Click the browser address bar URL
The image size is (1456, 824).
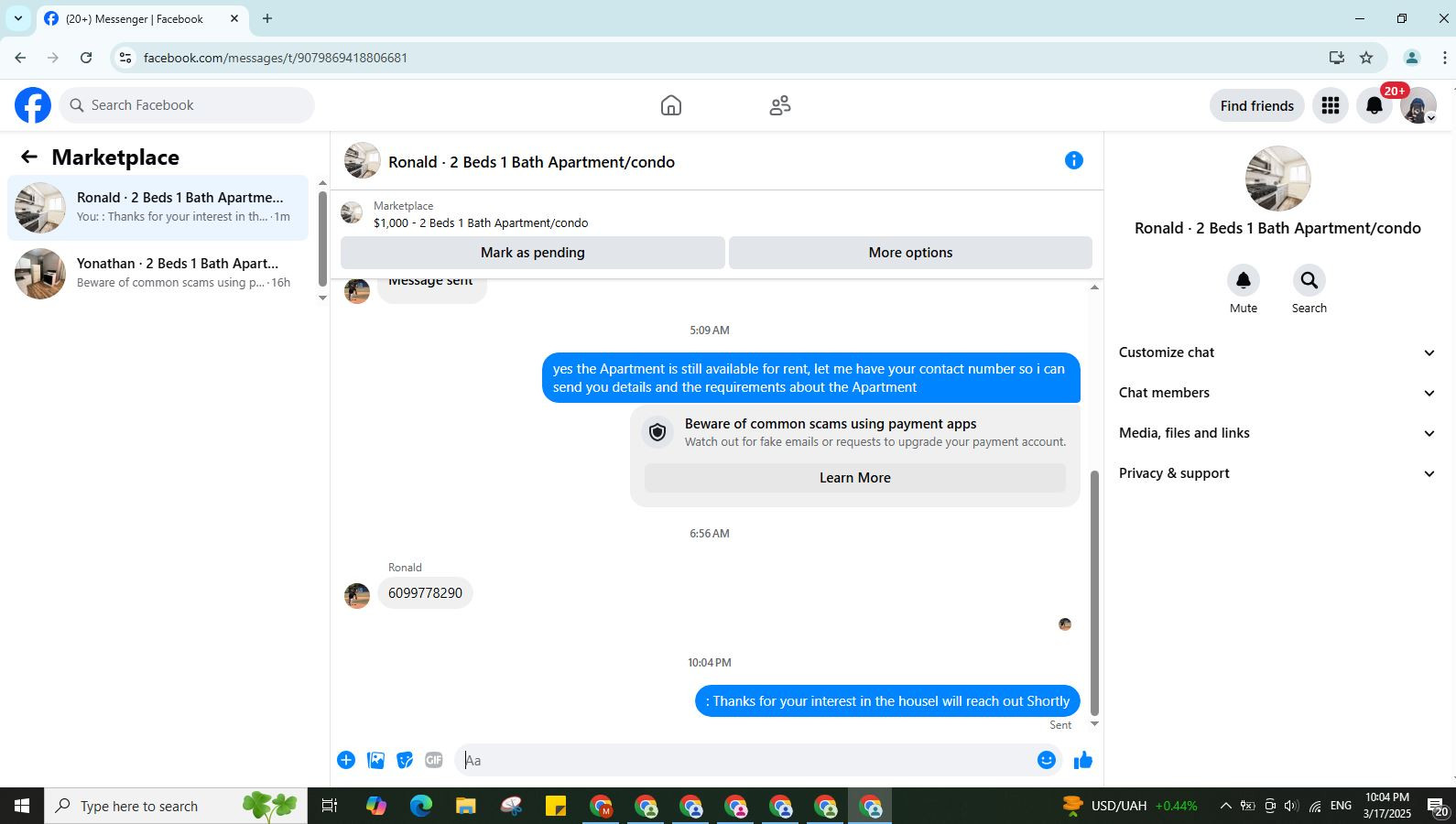[276, 58]
